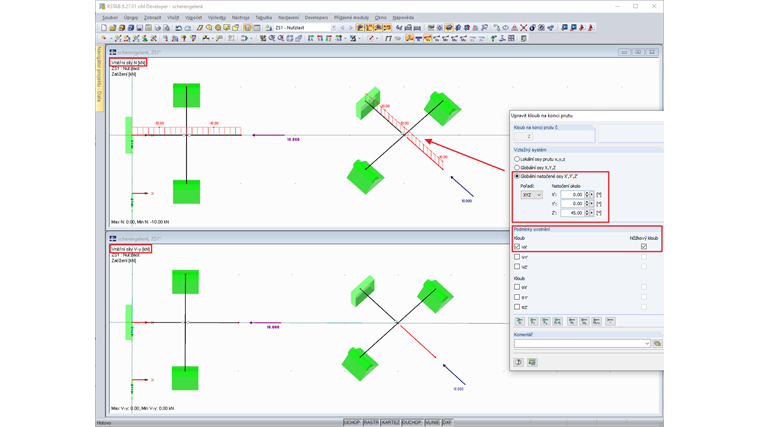Viewport: 760px width, 427px height.
Task: Toggle Nůžkový kloub checkbox for ux'
Action: point(644,247)
